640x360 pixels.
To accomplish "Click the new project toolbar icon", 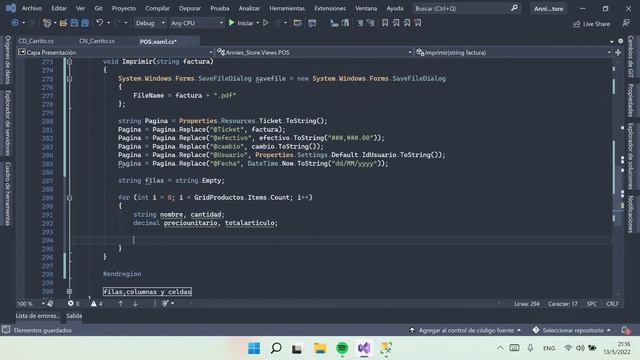I will pos(47,23).
